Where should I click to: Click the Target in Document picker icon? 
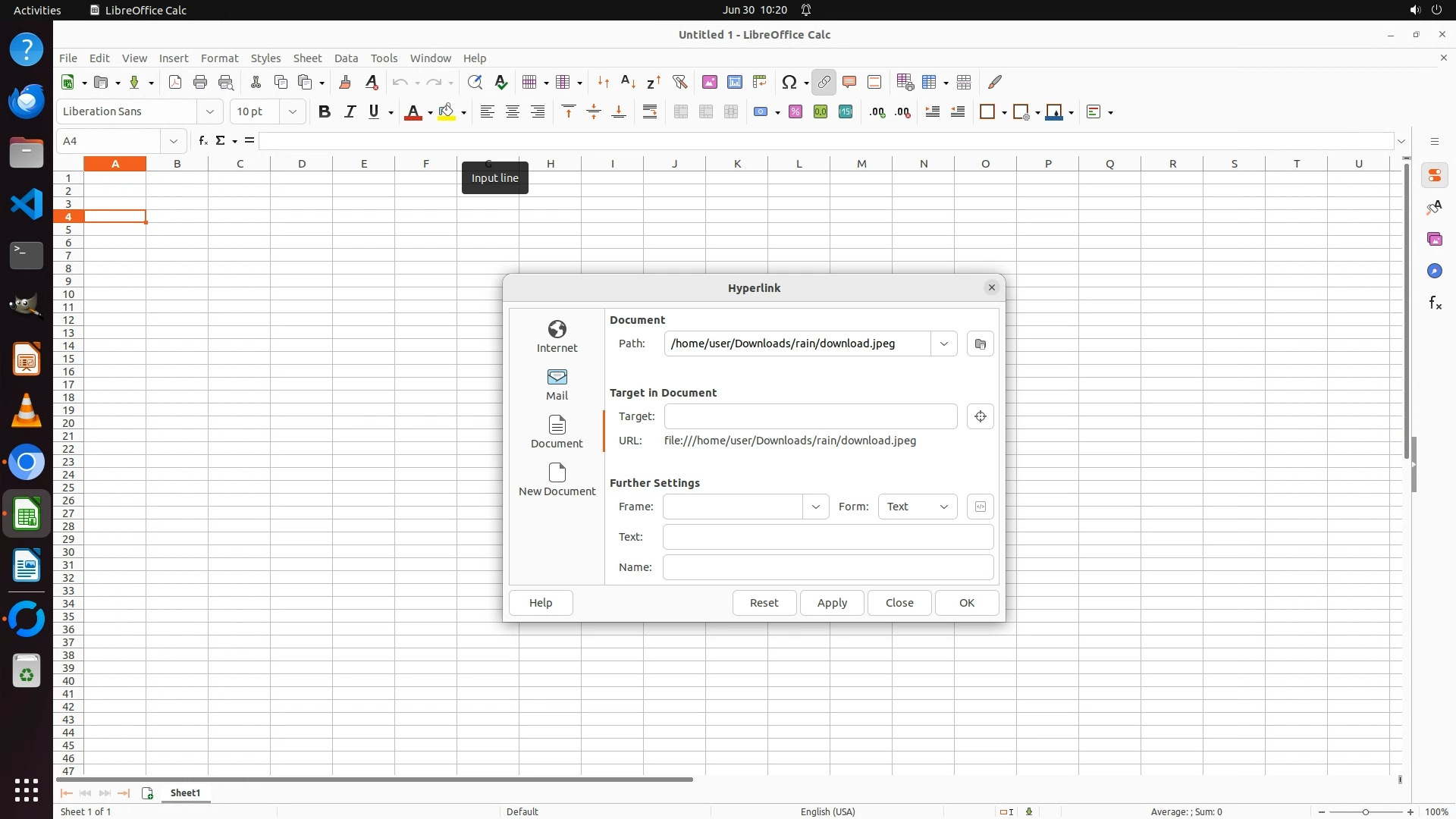tap(980, 416)
